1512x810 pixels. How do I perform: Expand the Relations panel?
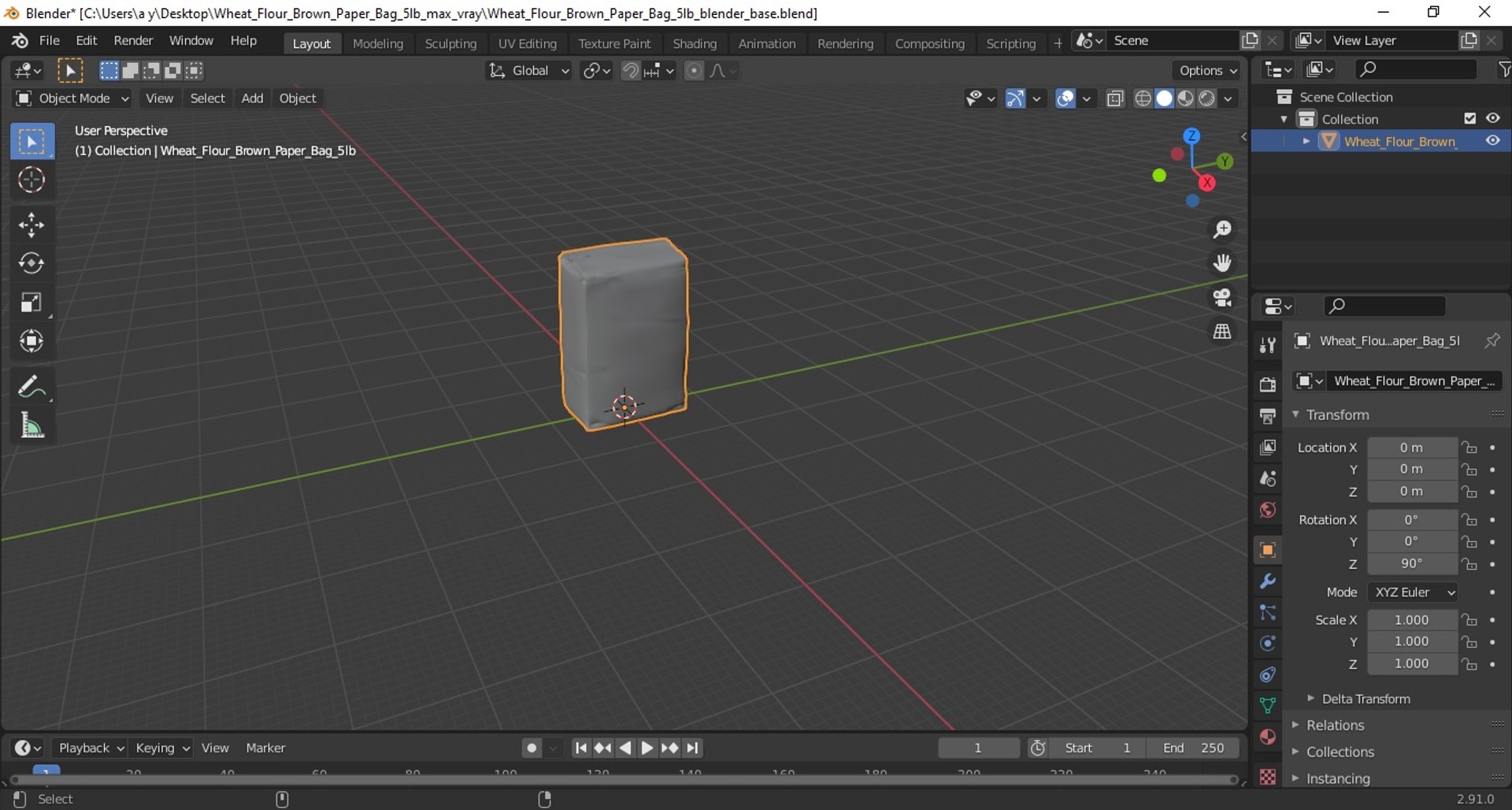coord(1335,725)
